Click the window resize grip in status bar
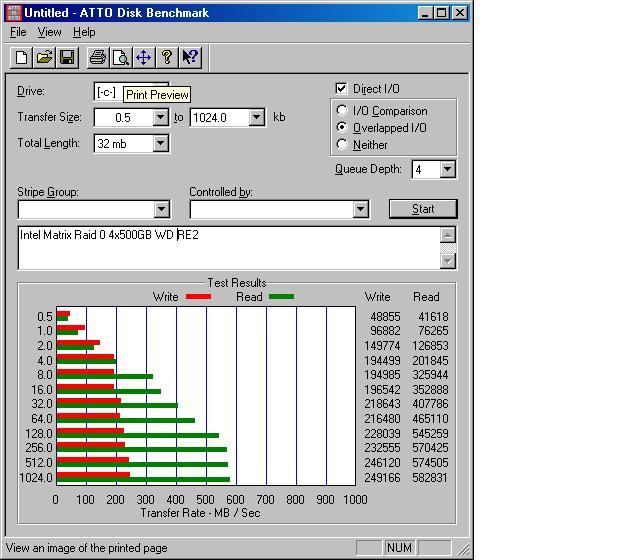Viewport: 640px width, 560px height. click(x=463, y=548)
